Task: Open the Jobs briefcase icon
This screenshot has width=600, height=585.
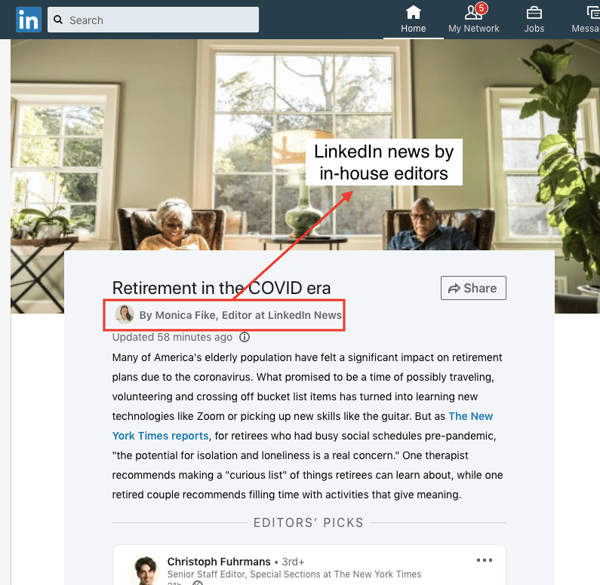Action: pyautogui.click(x=534, y=13)
